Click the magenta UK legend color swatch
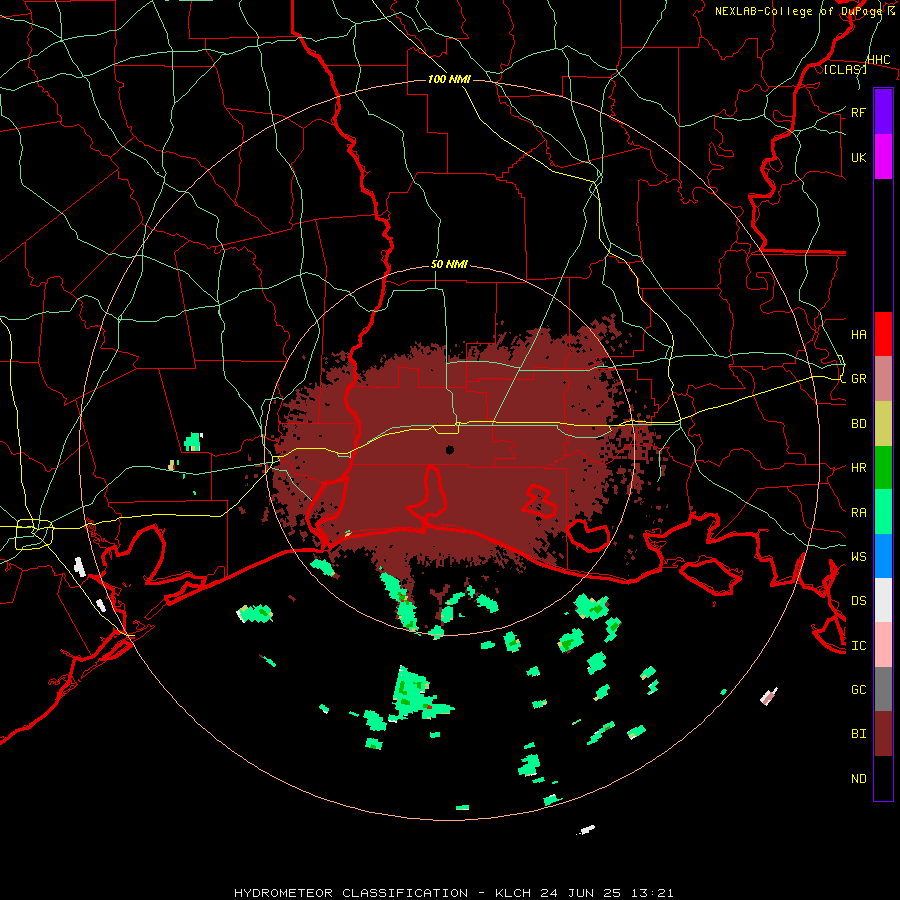This screenshot has height=900, width=900. (x=883, y=157)
